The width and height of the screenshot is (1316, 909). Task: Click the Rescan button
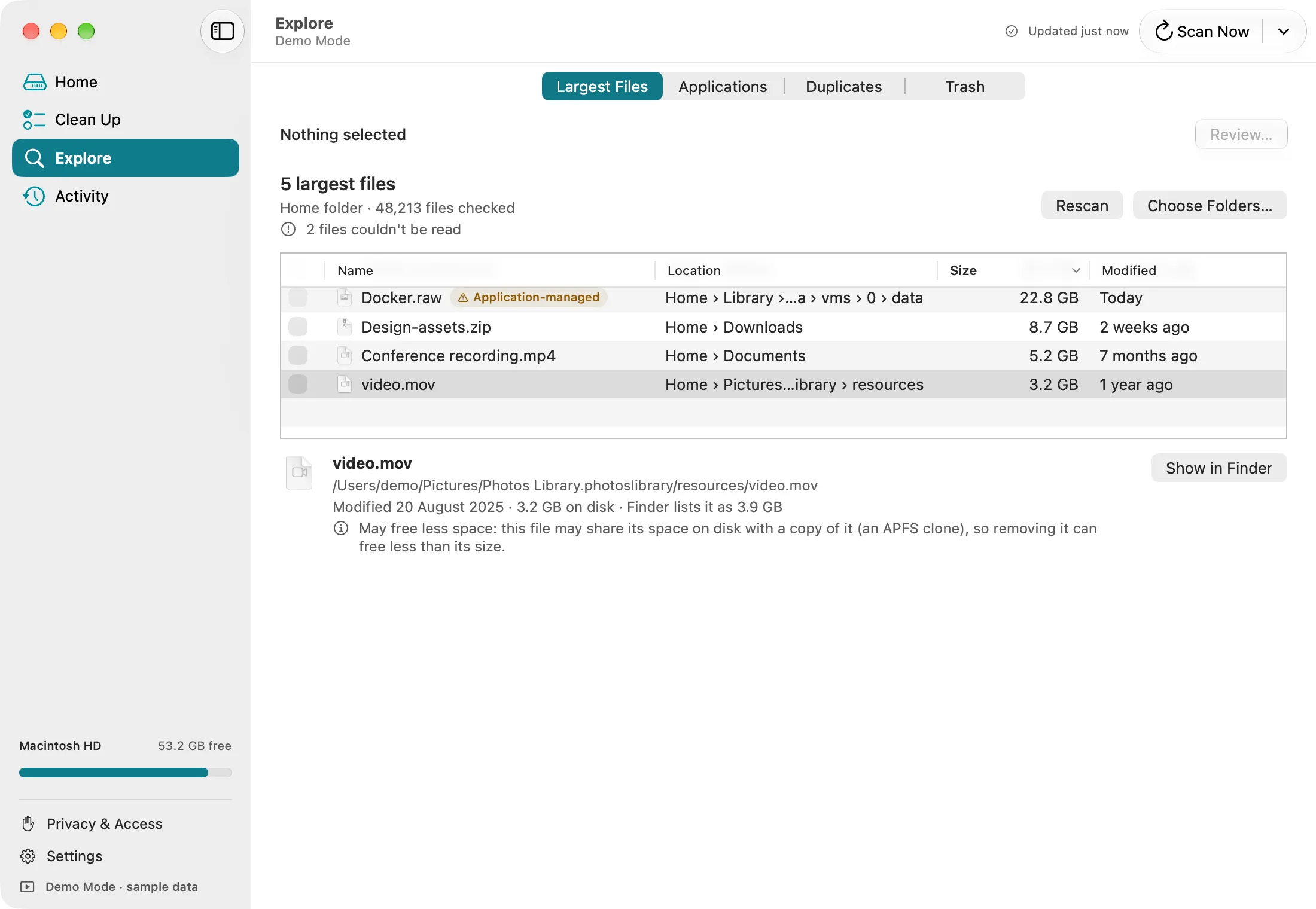point(1082,206)
